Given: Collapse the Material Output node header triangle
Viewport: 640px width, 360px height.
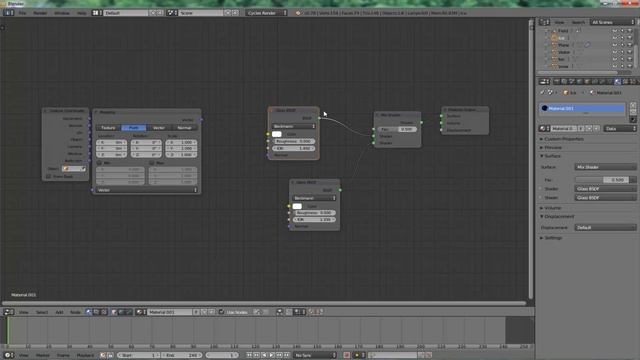Looking at the screenshot, I should [446, 110].
